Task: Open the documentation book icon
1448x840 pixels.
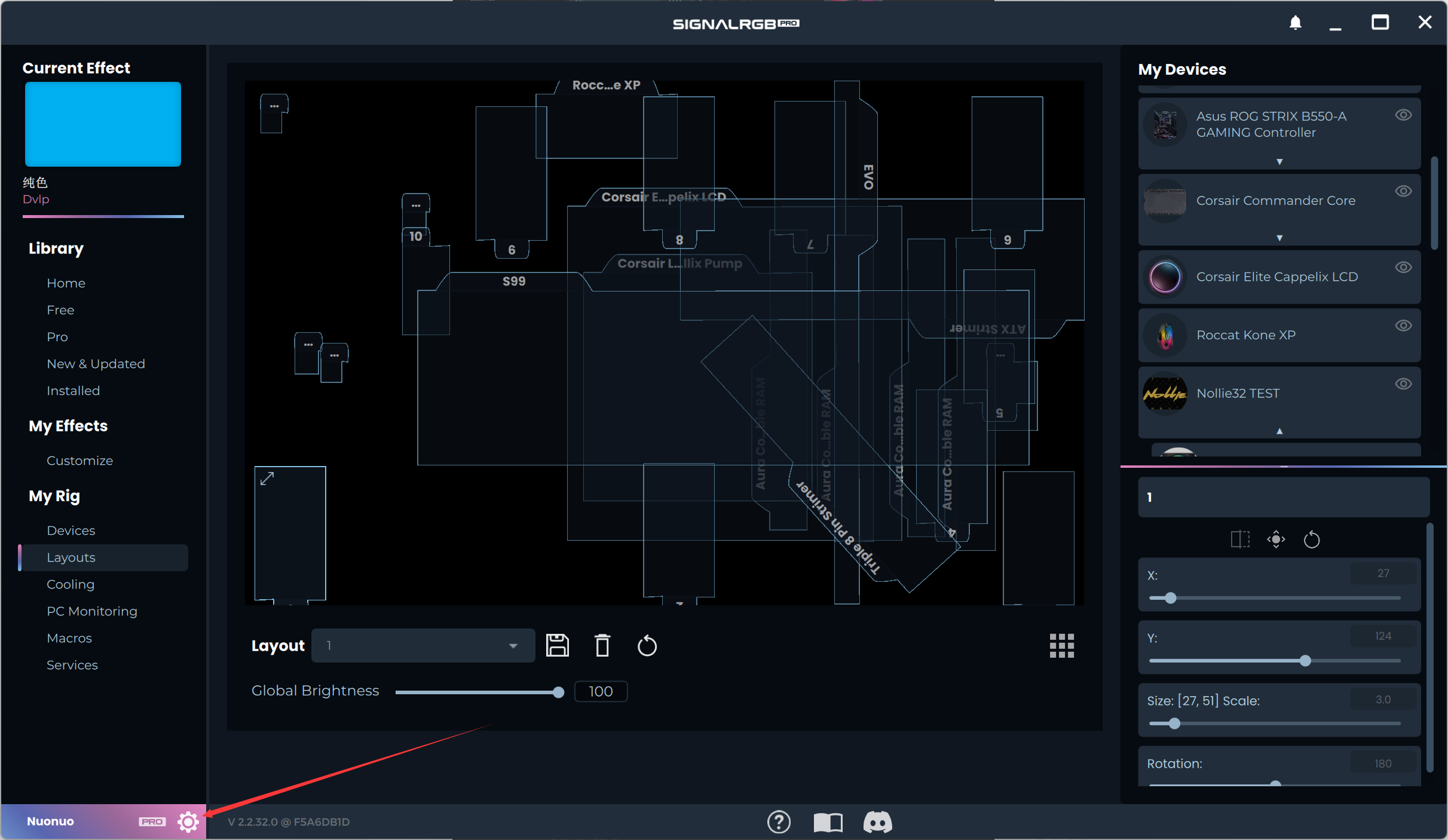Action: (828, 822)
